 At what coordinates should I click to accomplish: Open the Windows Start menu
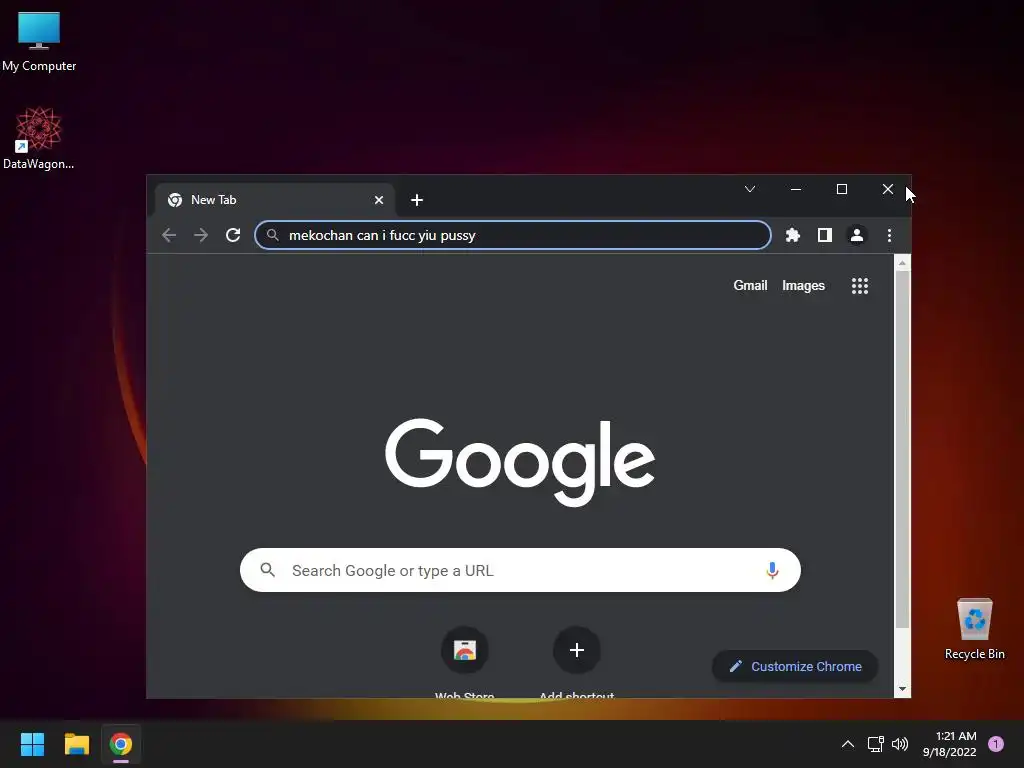coord(32,744)
